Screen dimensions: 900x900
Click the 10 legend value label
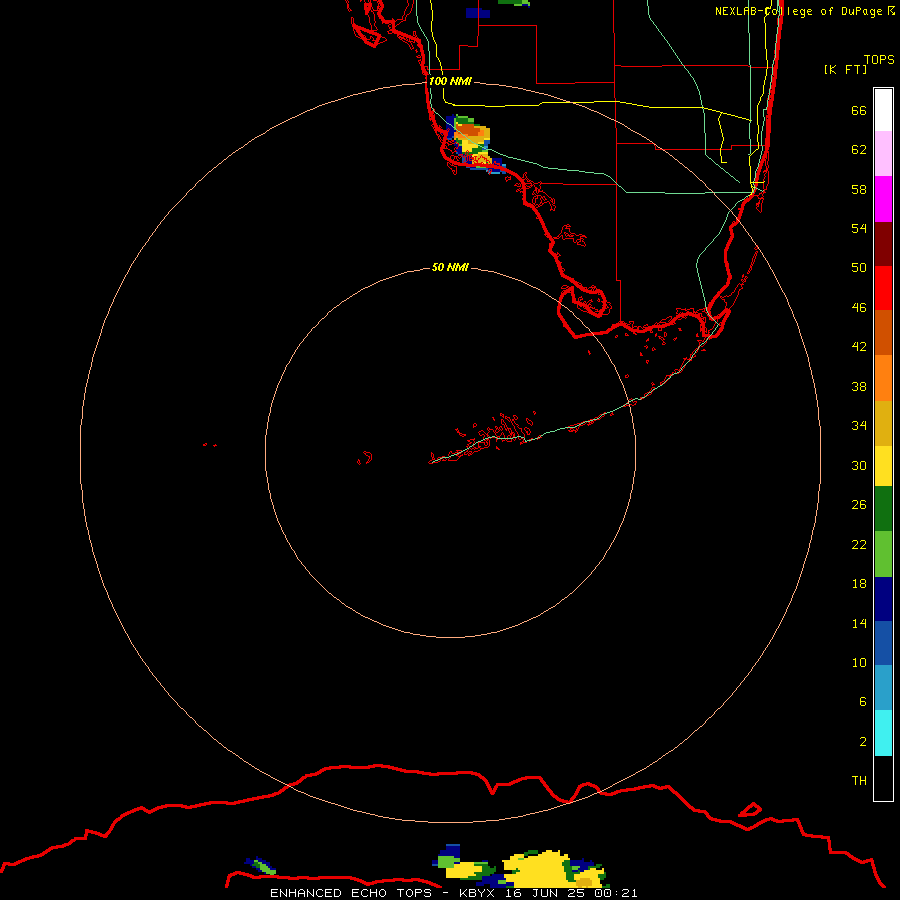click(x=859, y=662)
